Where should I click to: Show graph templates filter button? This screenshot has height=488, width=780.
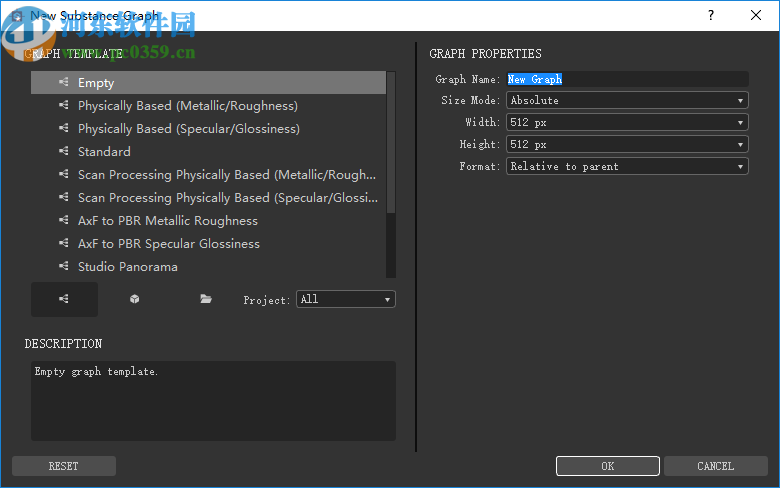64,299
